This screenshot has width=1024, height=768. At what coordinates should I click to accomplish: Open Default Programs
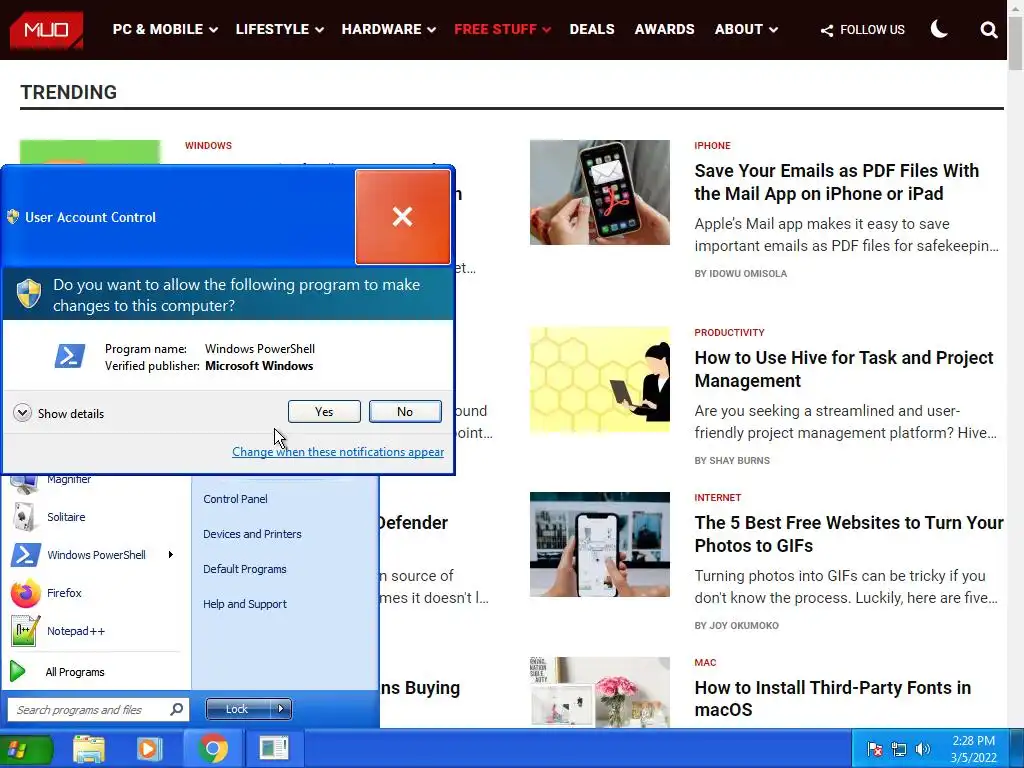(244, 569)
